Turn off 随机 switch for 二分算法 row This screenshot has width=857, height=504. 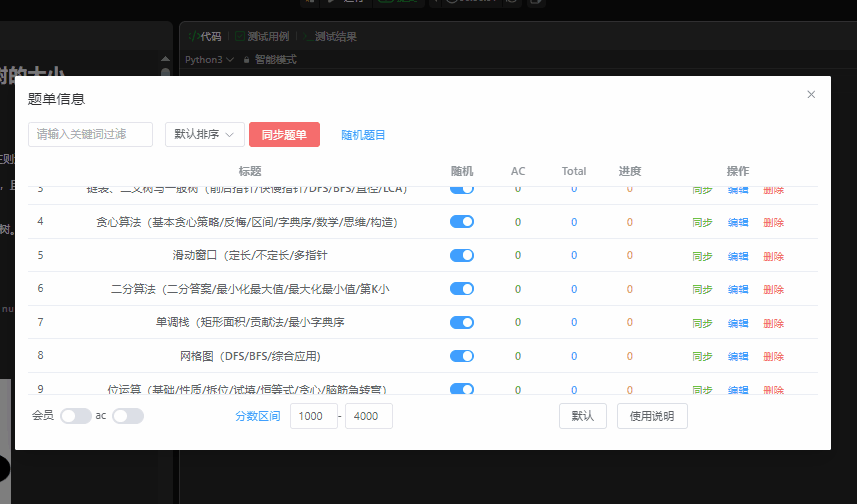coord(462,289)
